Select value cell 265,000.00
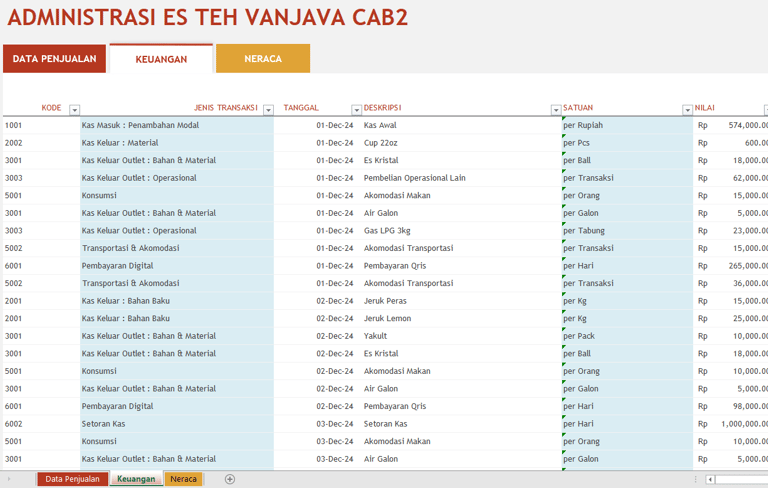This screenshot has height=488, width=768. click(x=731, y=266)
